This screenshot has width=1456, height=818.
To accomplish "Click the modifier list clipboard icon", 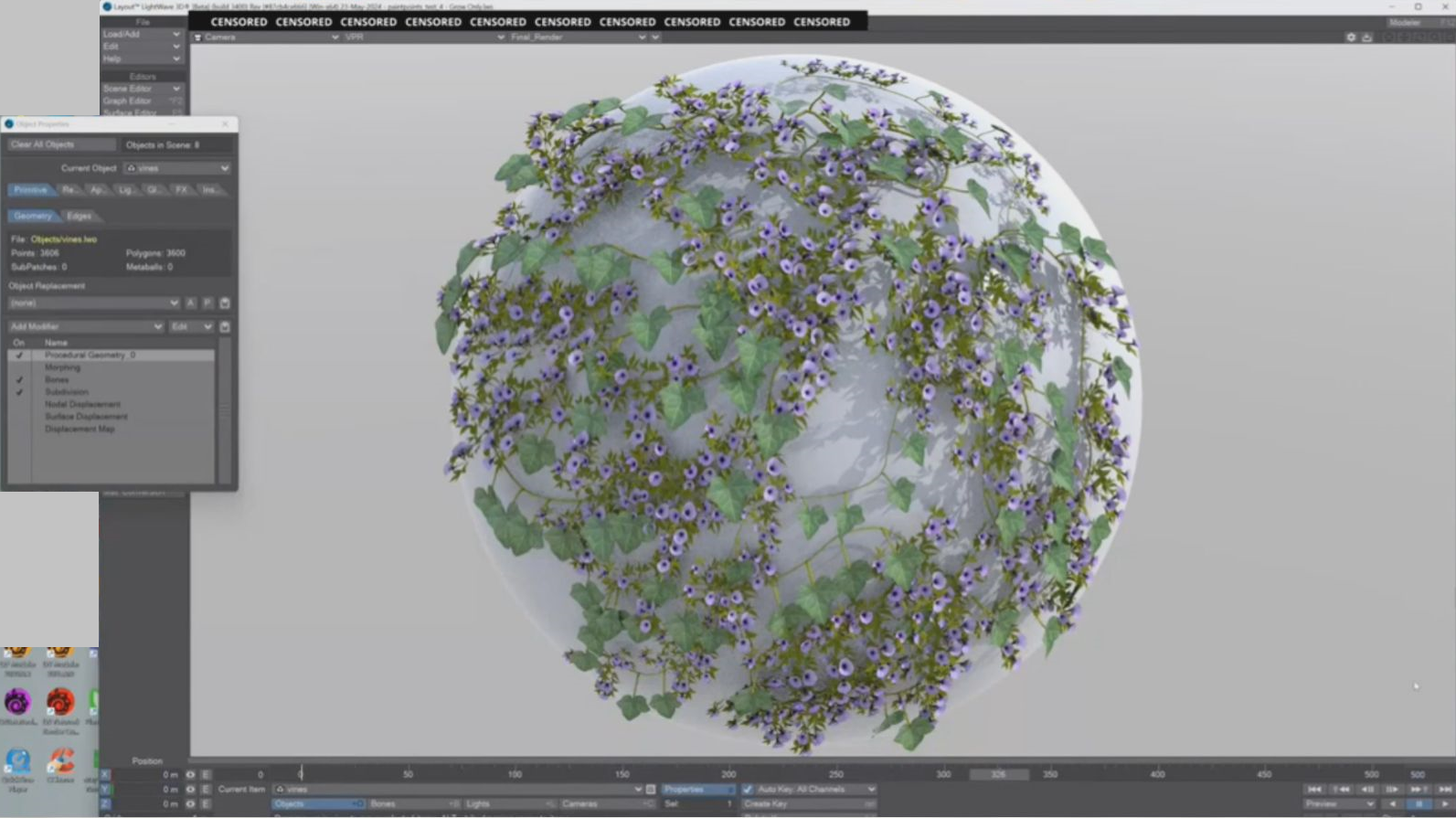I will [x=225, y=327].
